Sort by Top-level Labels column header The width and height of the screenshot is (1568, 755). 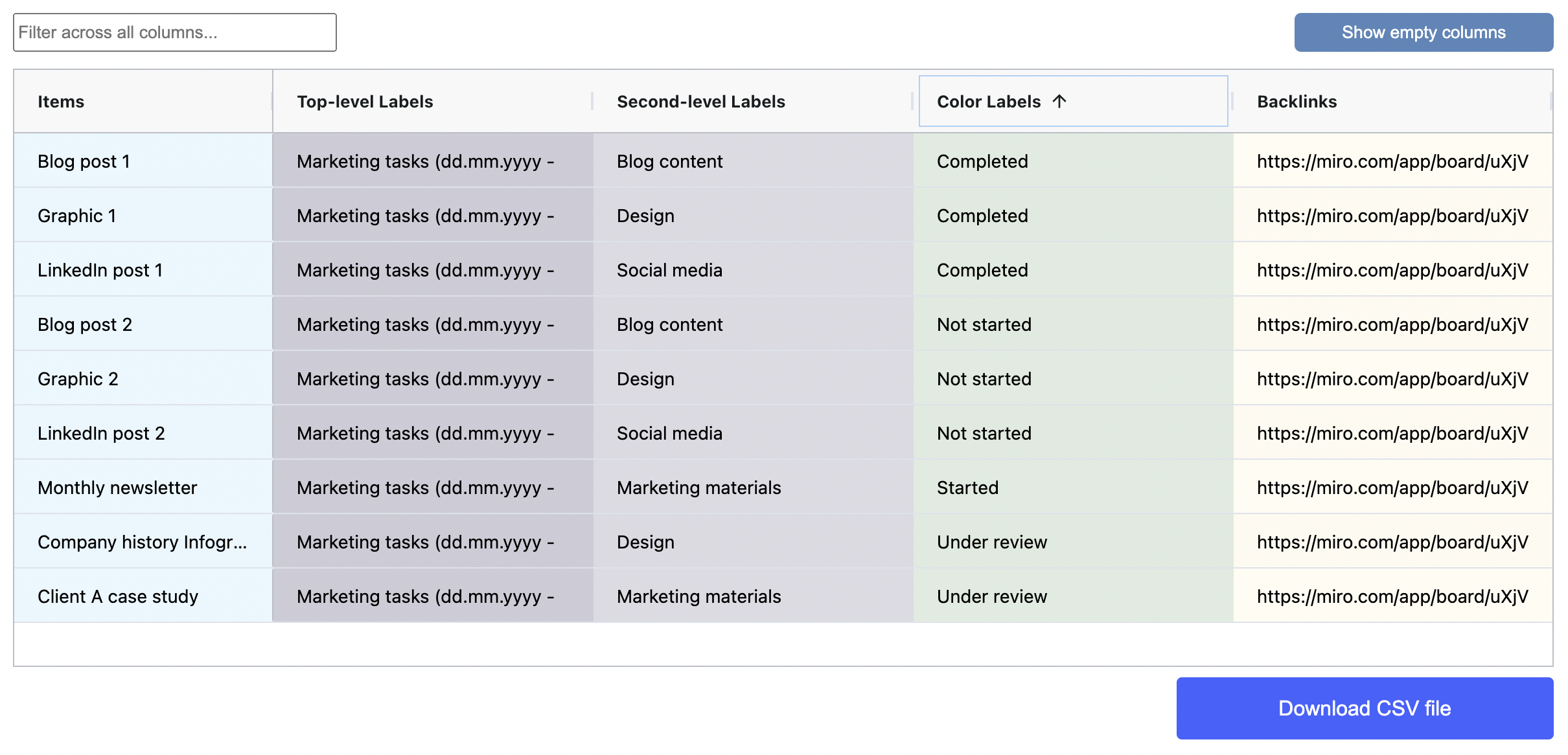pos(365,102)
